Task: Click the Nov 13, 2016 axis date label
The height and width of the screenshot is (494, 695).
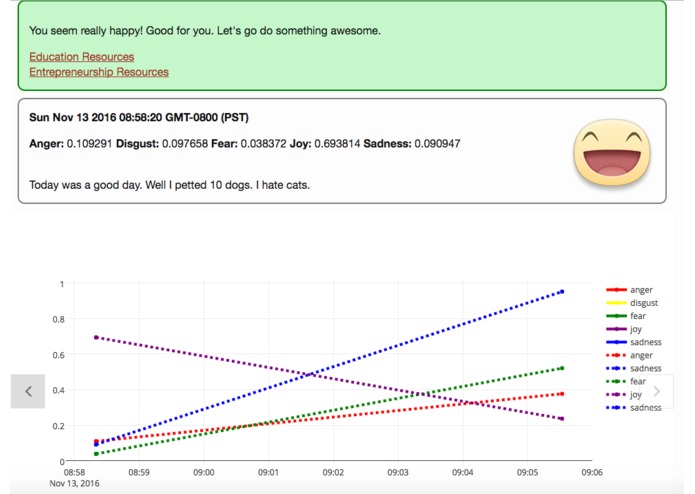Action: (x=74, y=483)
